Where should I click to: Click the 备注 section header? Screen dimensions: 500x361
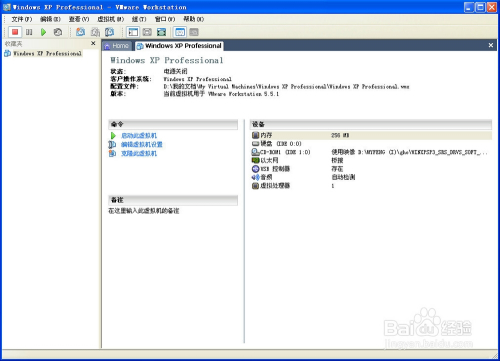pyautogui.click(x=173, y=200)
